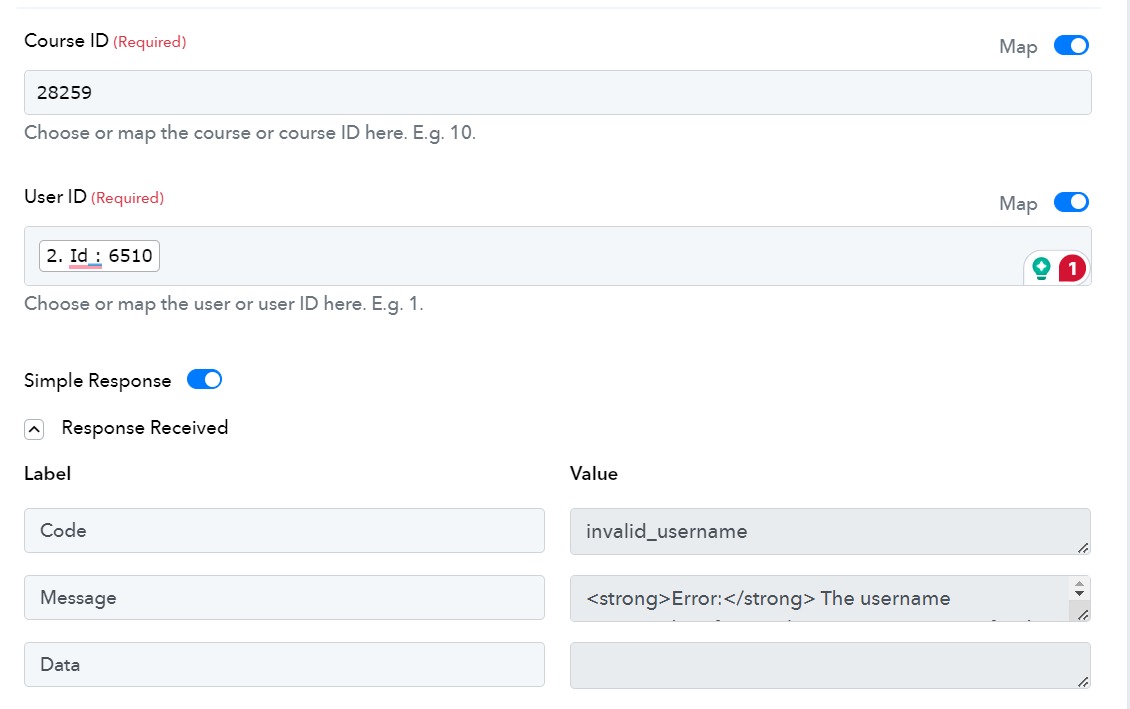1130x709 pixels.
Task: Select the mapped '2. Id : 6510' tag
Action: click(99, 256)
